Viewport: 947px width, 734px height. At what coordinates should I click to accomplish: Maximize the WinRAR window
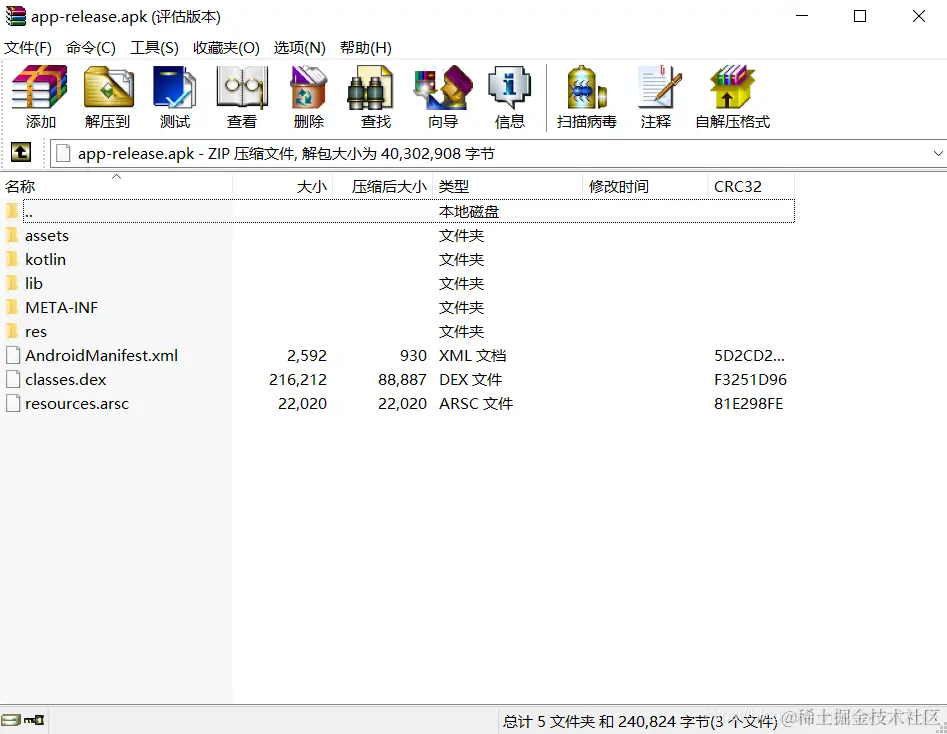(x=860, y=16)
